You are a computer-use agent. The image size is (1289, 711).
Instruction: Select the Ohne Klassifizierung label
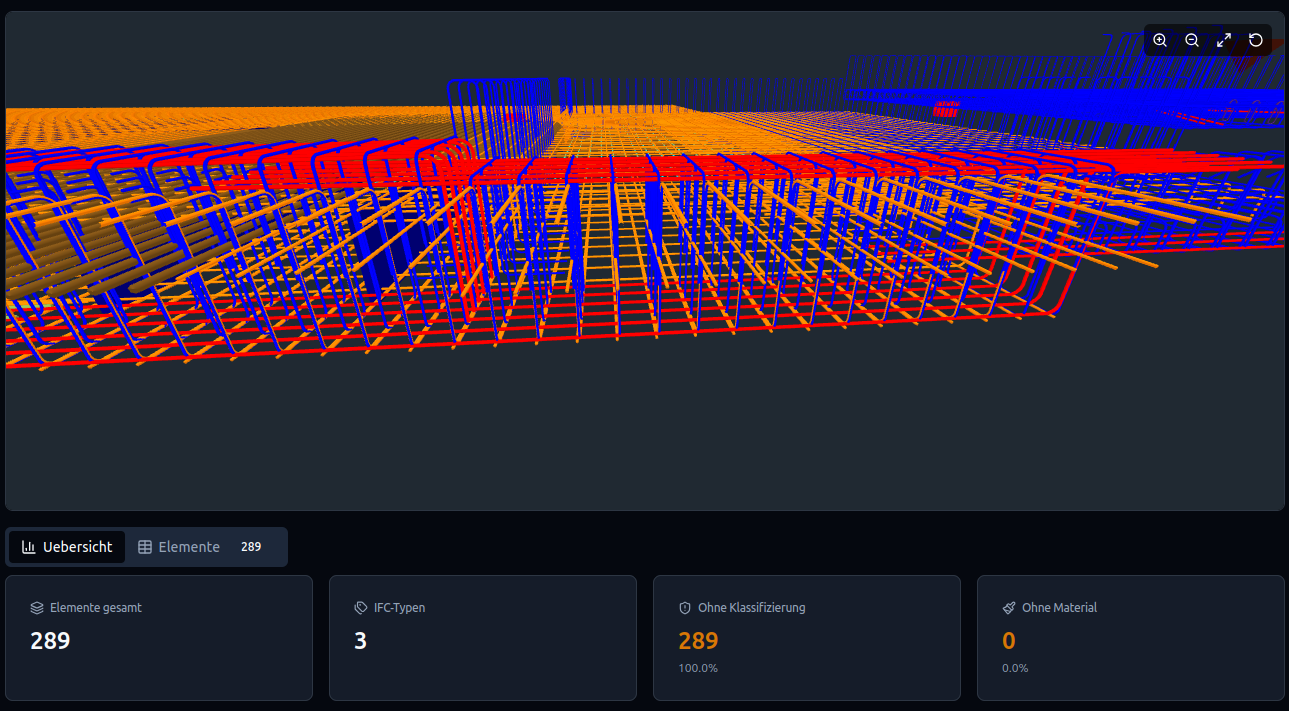[751, 607]
